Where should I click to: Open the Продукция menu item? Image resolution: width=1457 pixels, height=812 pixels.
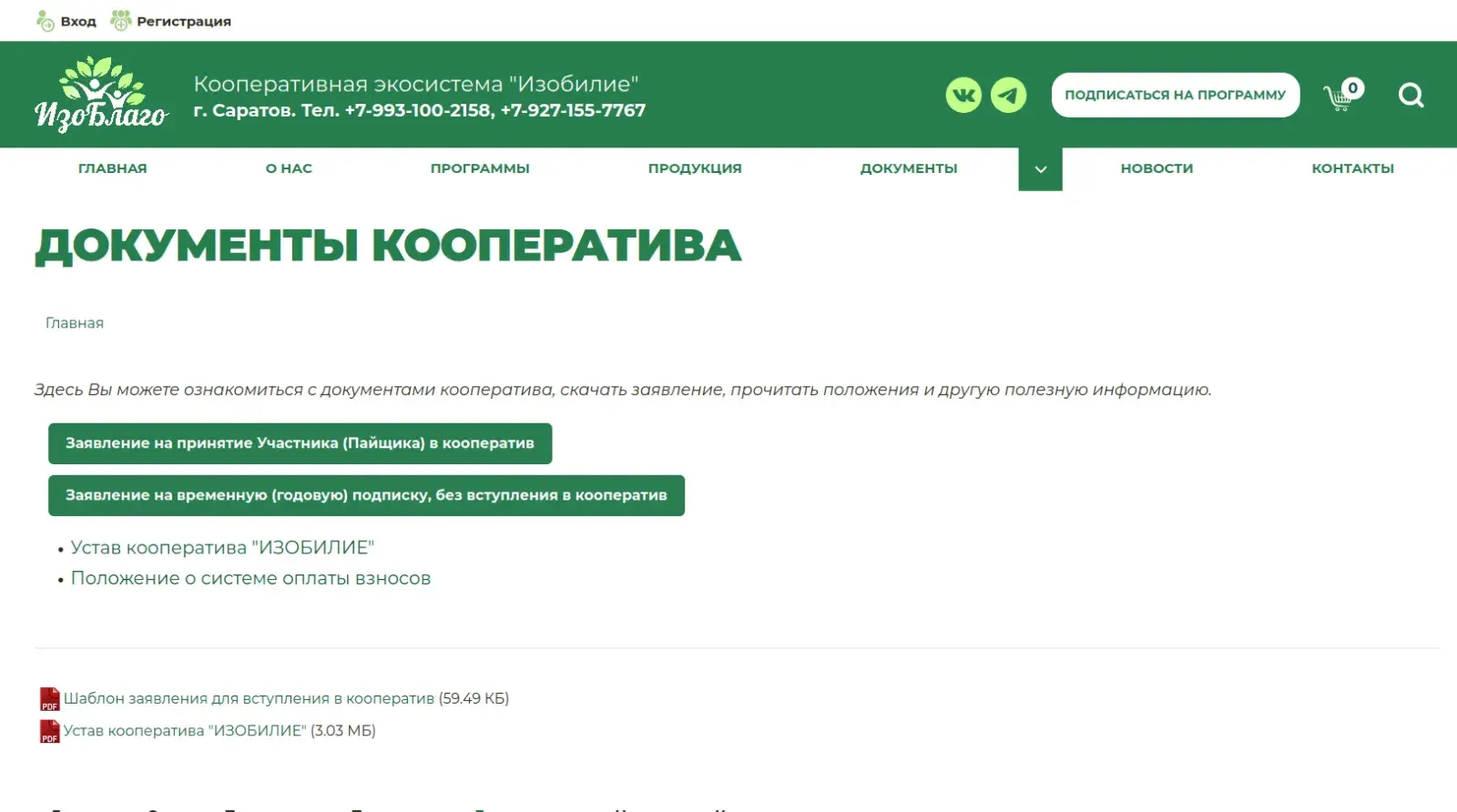point(695,168)
